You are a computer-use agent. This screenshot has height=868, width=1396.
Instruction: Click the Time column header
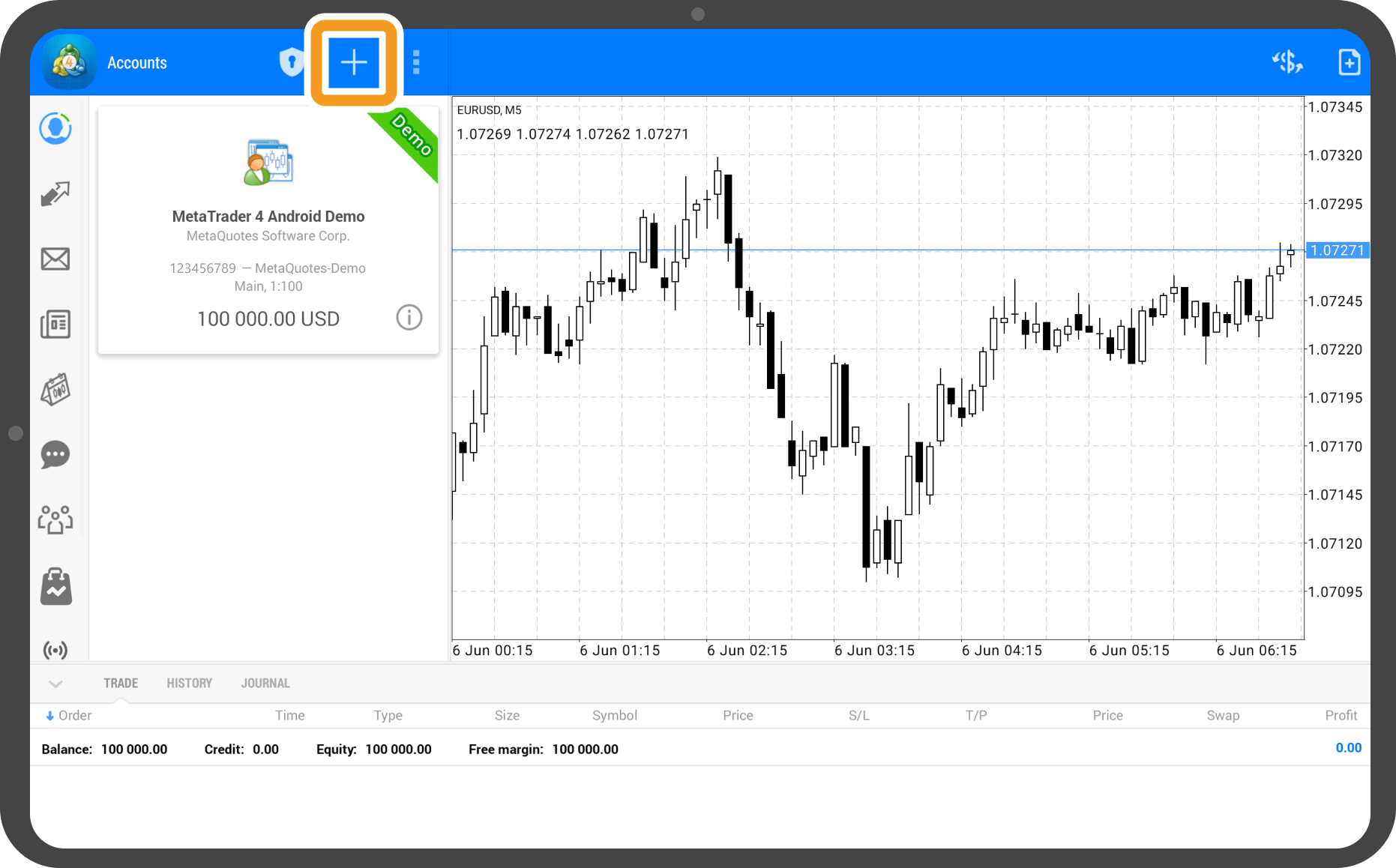(x=290, y=716)
